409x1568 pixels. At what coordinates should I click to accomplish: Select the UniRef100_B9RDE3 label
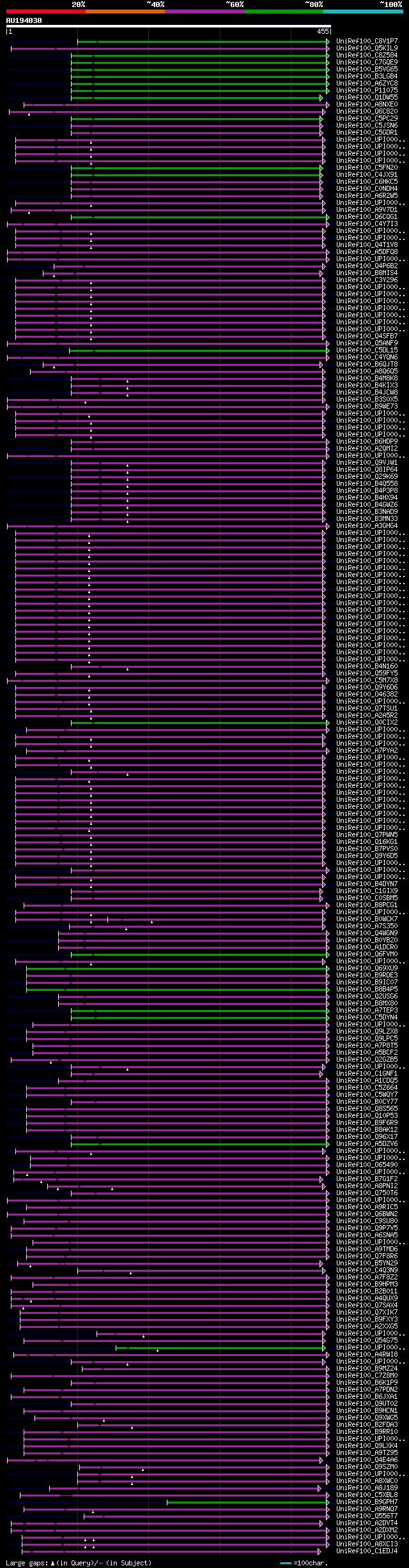point(367,975)
